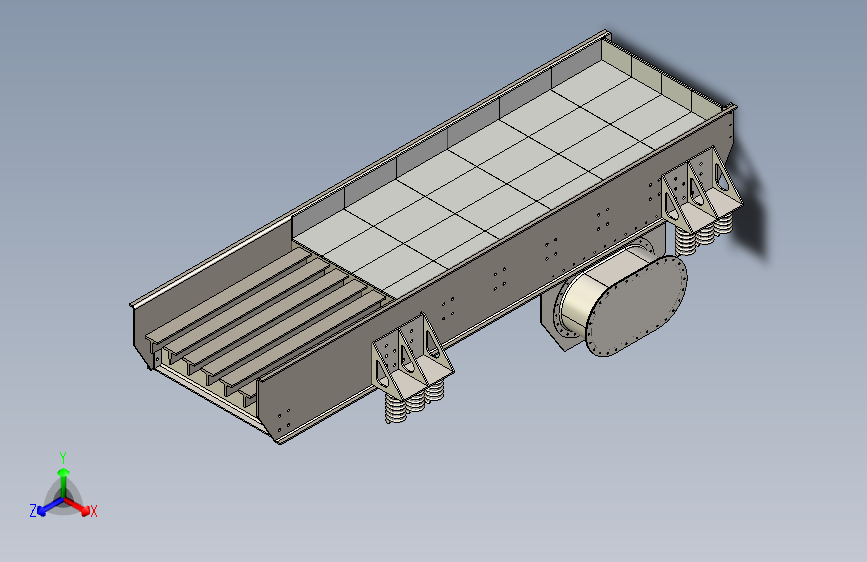This screenshot has height=562, width=867.
Task: Click the blue Z axis on the triad
Action: 46,507
